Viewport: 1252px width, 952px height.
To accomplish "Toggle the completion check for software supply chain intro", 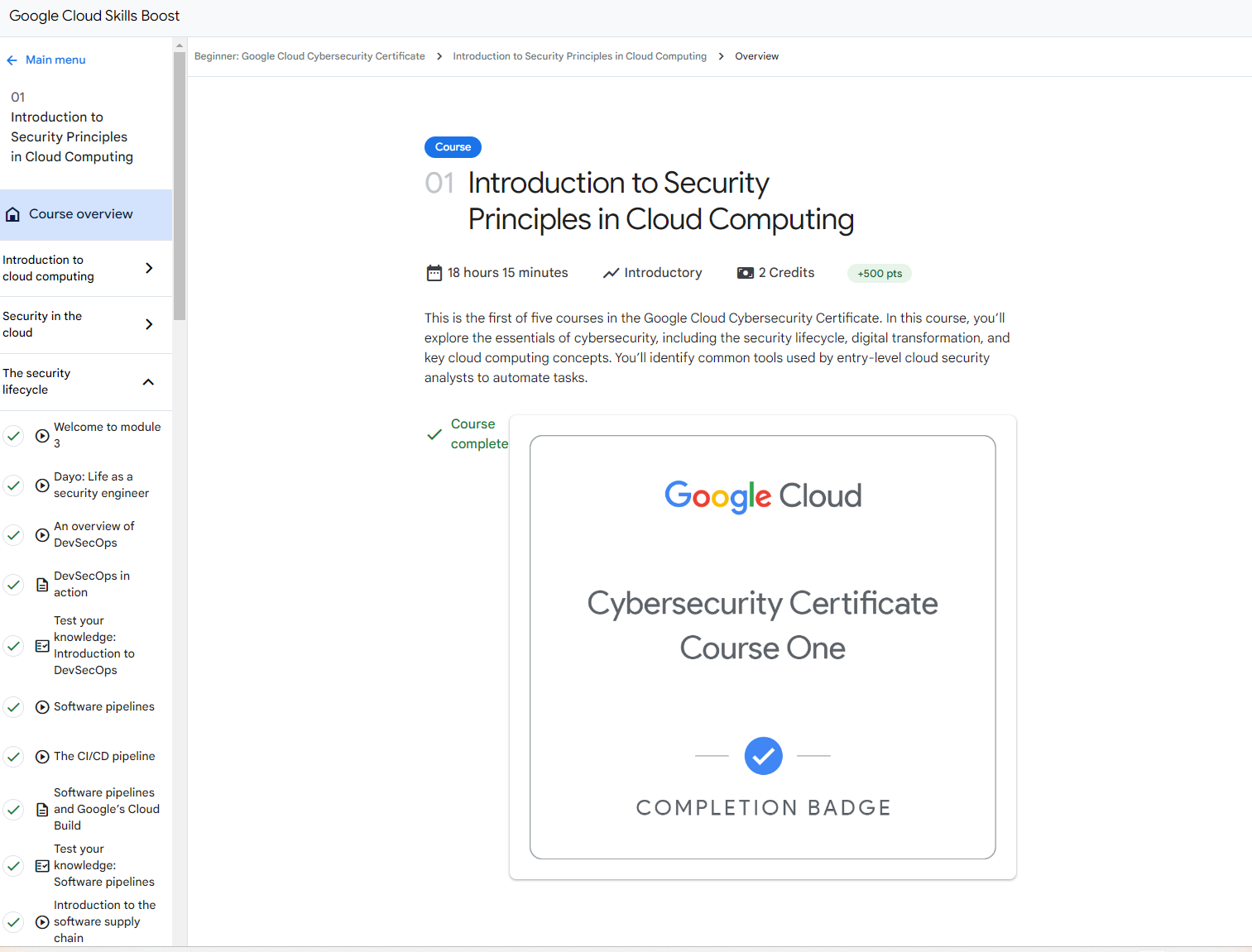I will tap(13, 922).
